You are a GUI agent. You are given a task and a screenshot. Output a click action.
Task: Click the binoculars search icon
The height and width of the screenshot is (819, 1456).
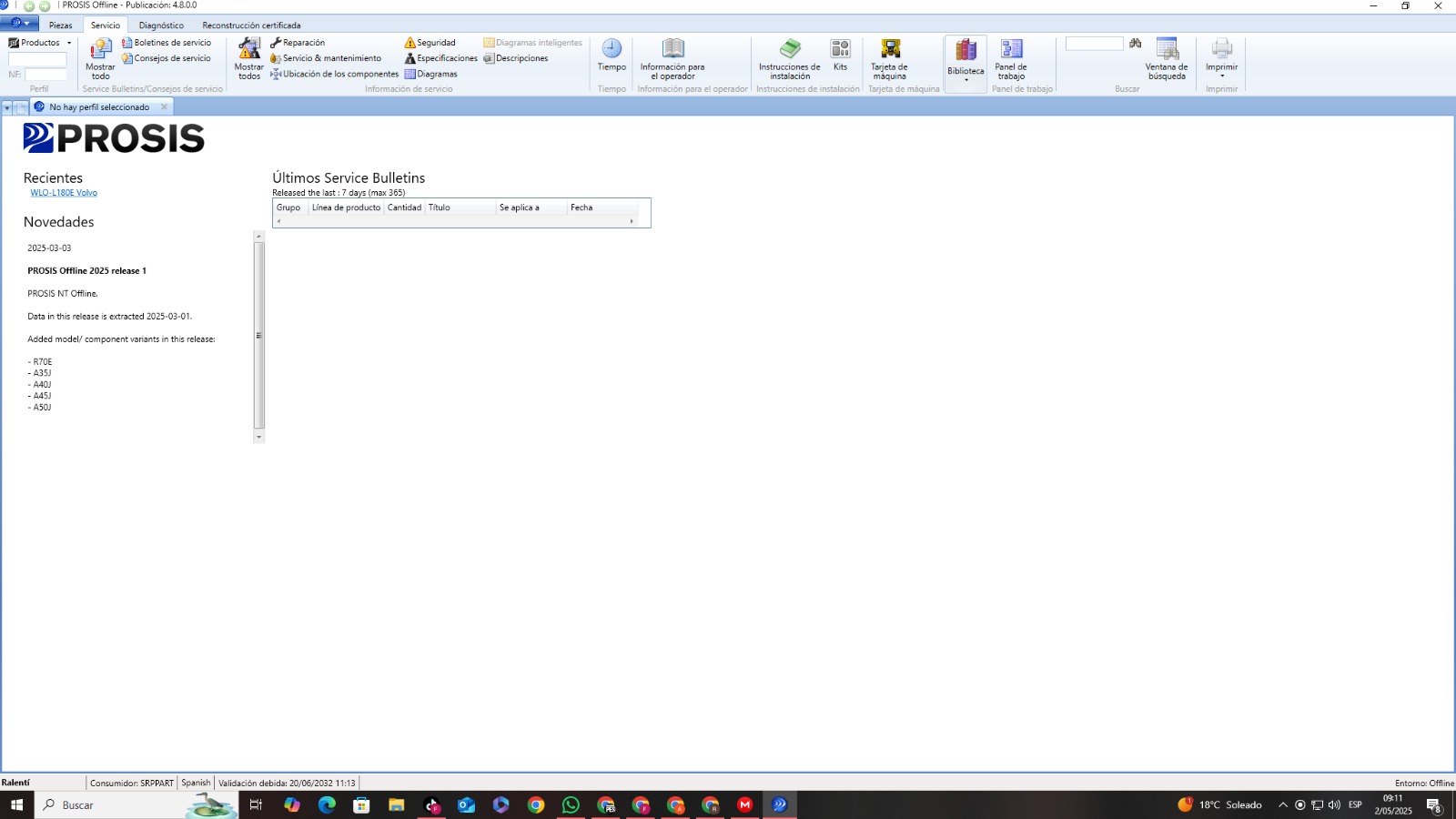point(1135,44)
